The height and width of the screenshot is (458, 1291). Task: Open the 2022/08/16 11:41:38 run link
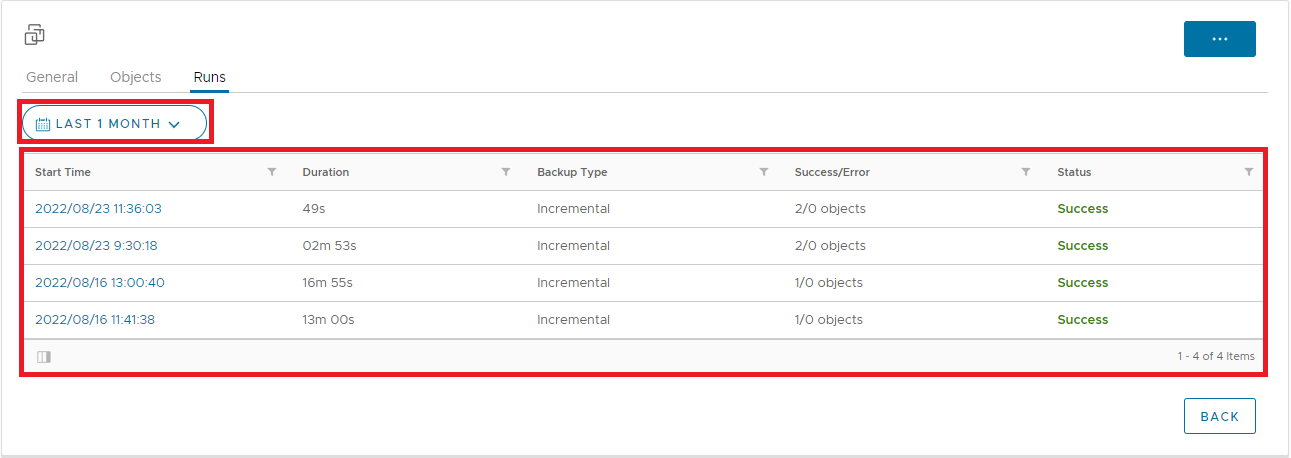pos(97,320)
